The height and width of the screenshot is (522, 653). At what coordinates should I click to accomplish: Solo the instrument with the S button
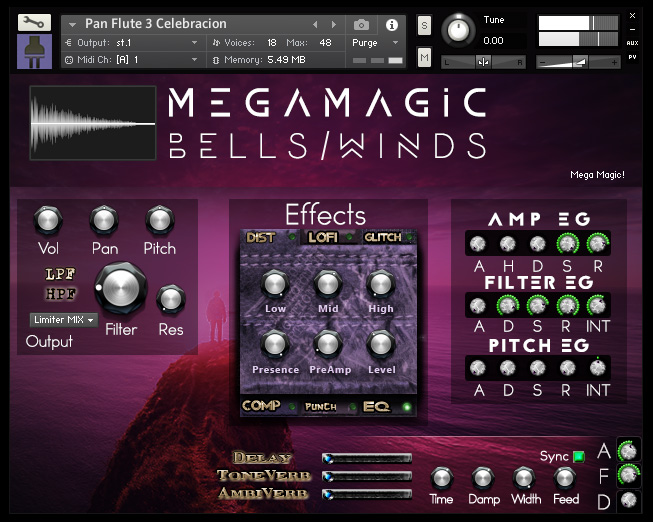(424, 25)
